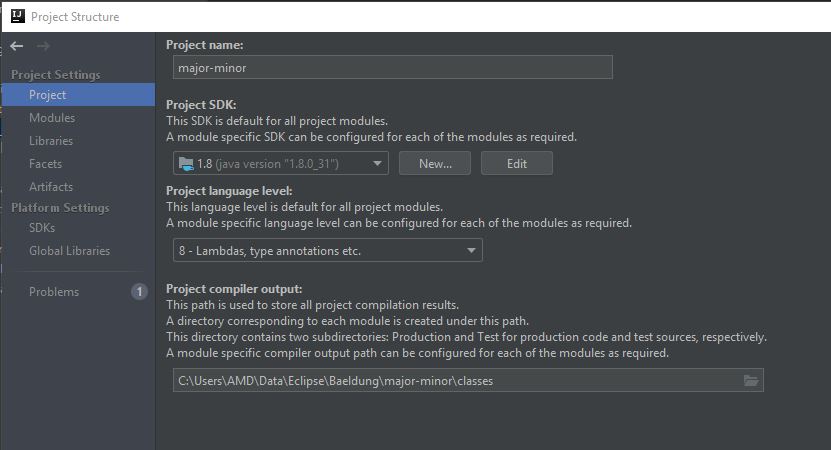Open Global Libraries settings

tap(69, 251)
